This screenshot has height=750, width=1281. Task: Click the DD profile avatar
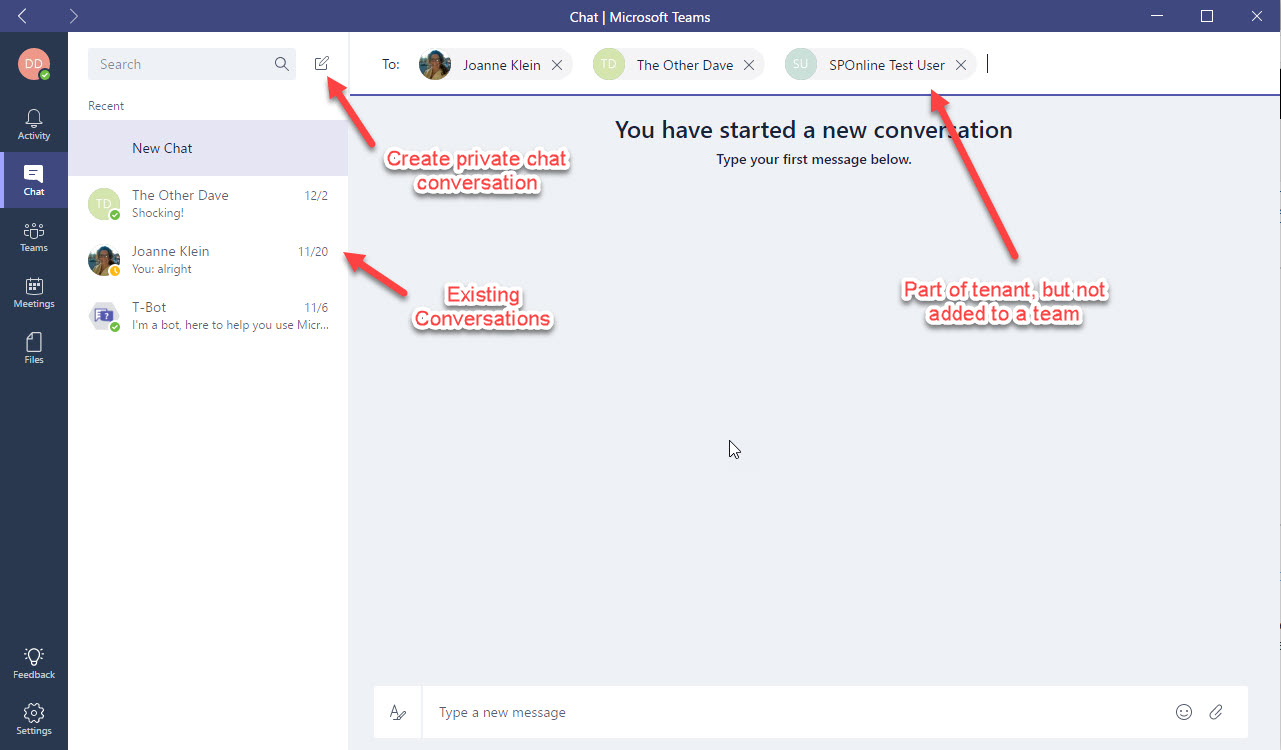34,64
